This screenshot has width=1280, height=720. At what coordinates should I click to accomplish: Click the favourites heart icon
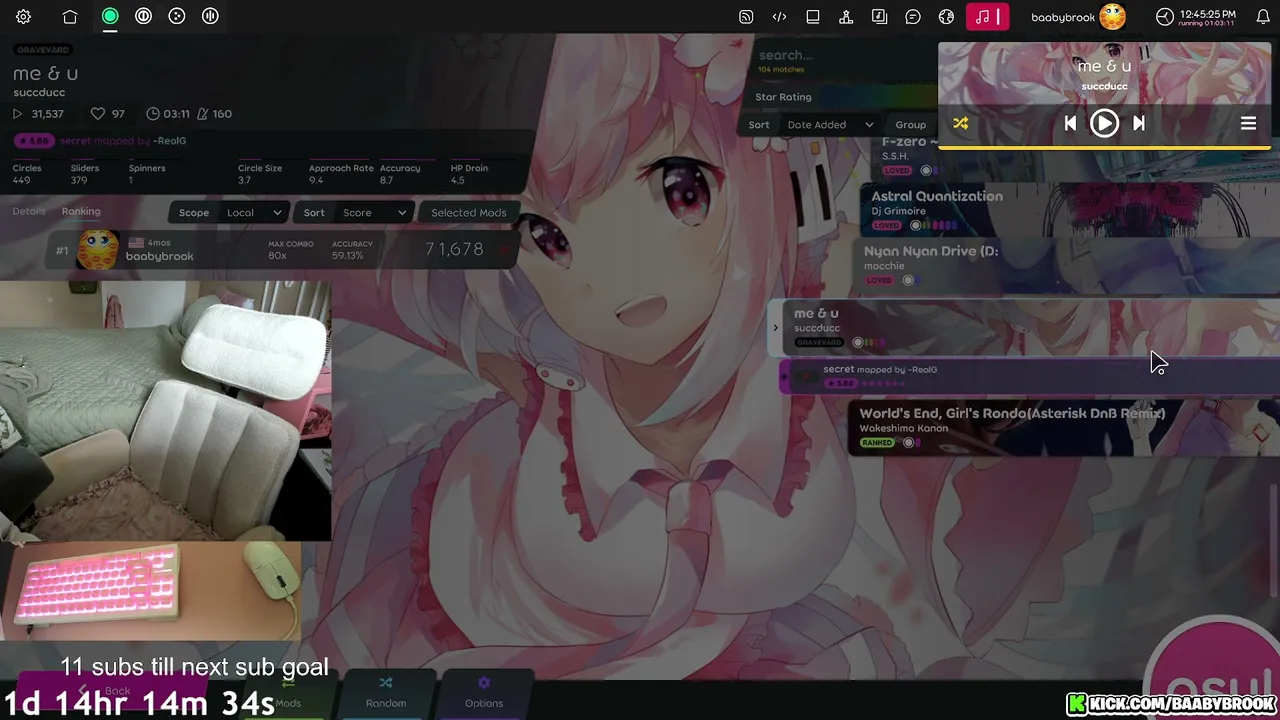coord(97,114)
